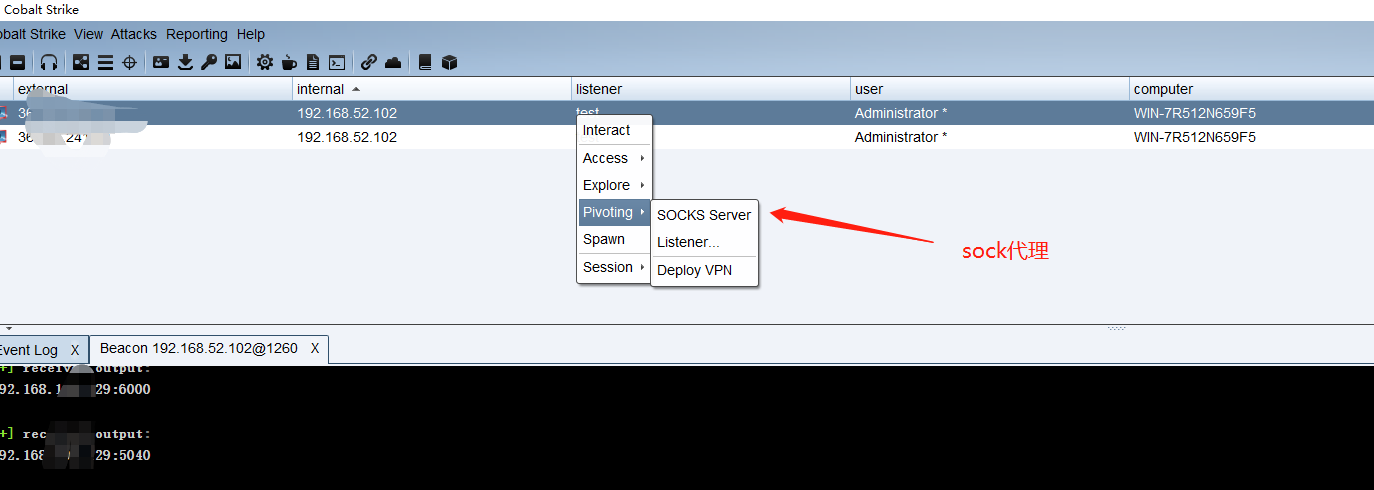Sort by the user column header

point(990,89)
